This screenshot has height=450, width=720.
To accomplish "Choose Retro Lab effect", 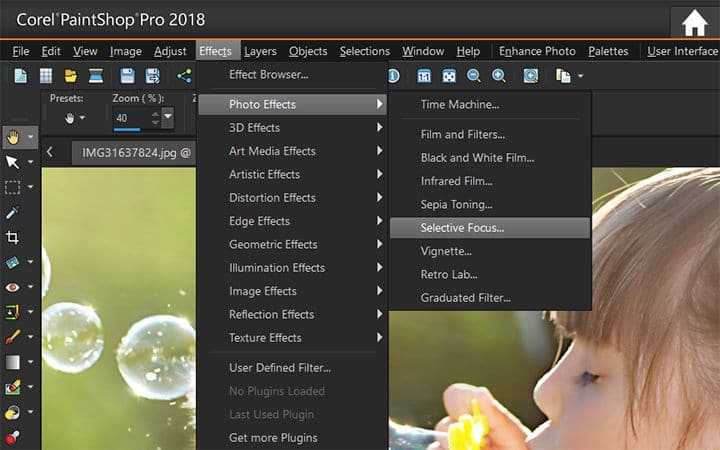I will 490,275.
